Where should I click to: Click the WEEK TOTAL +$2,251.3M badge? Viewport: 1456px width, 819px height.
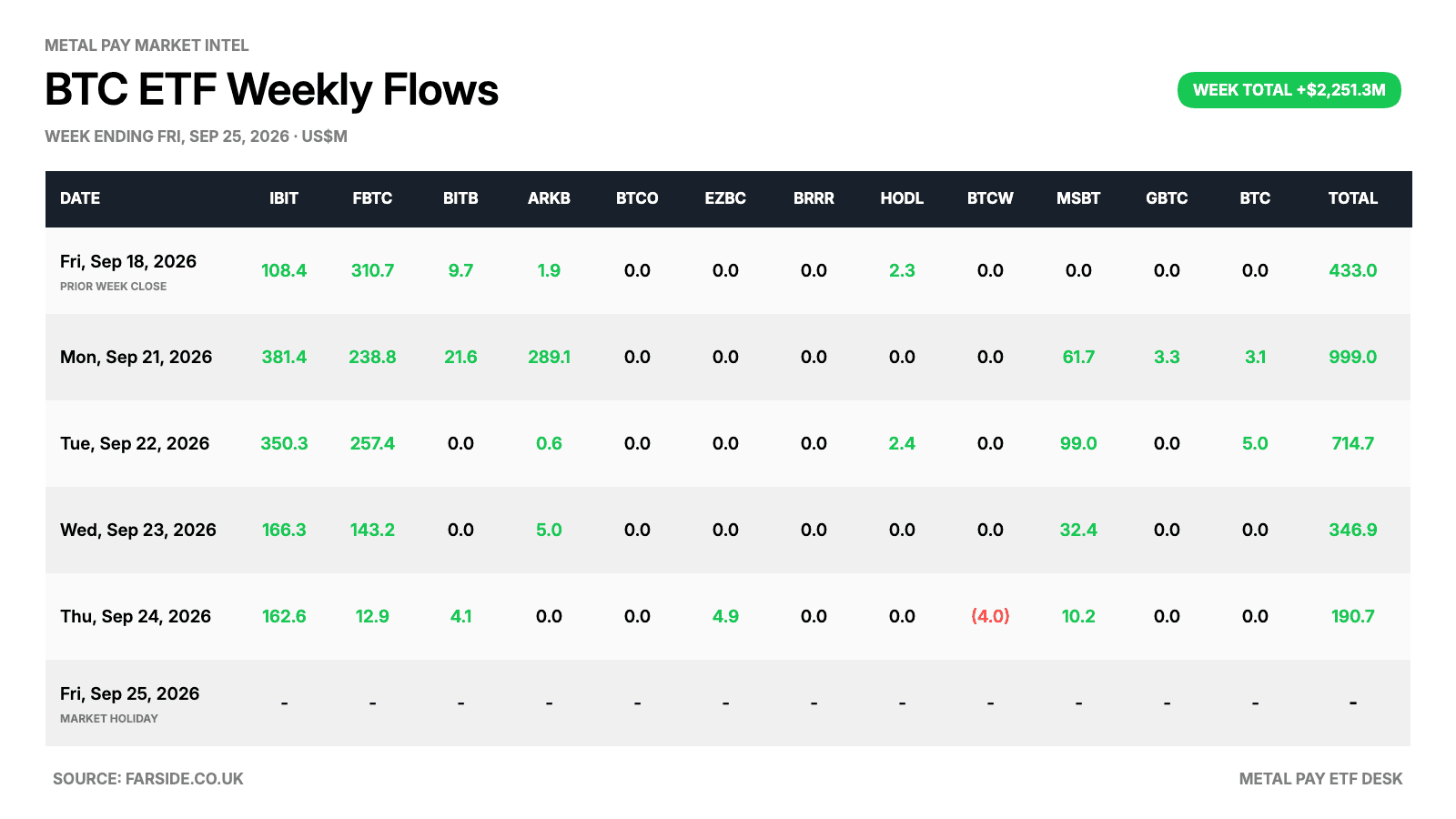pyautogui.click(x=1289, y=90)
